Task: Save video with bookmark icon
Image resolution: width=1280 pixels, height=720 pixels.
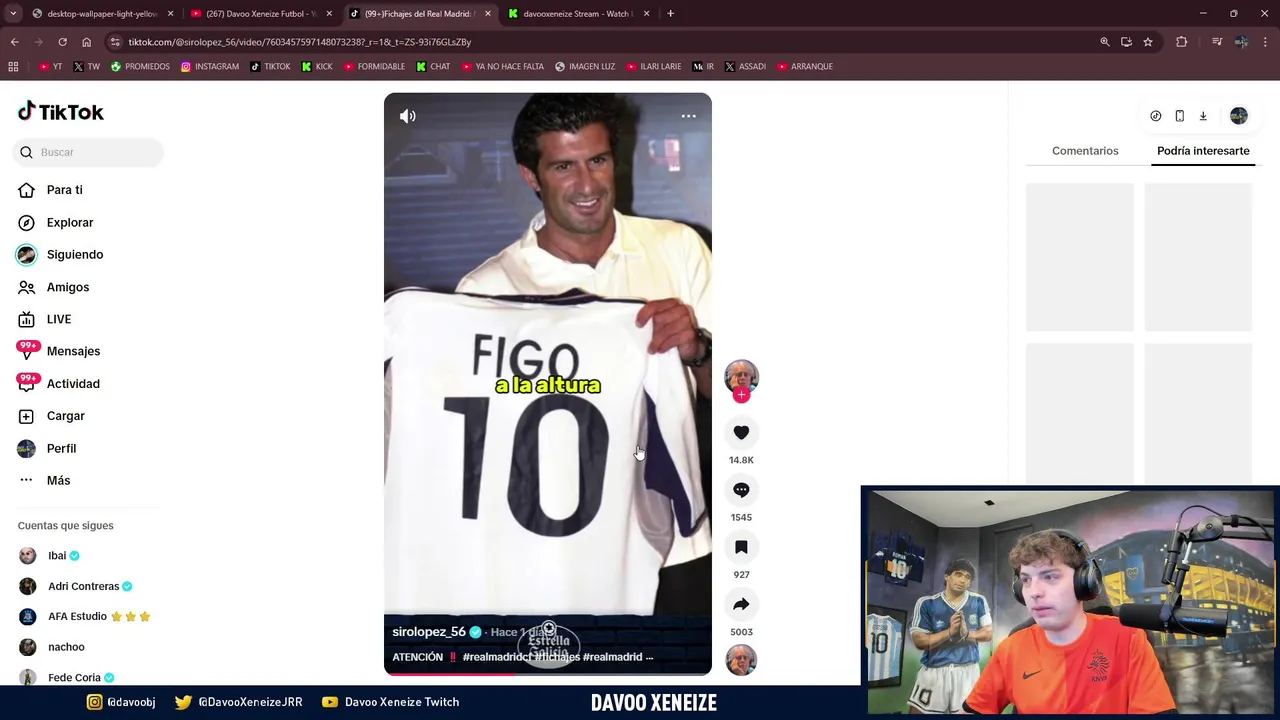Action: [x=741, y=547]
